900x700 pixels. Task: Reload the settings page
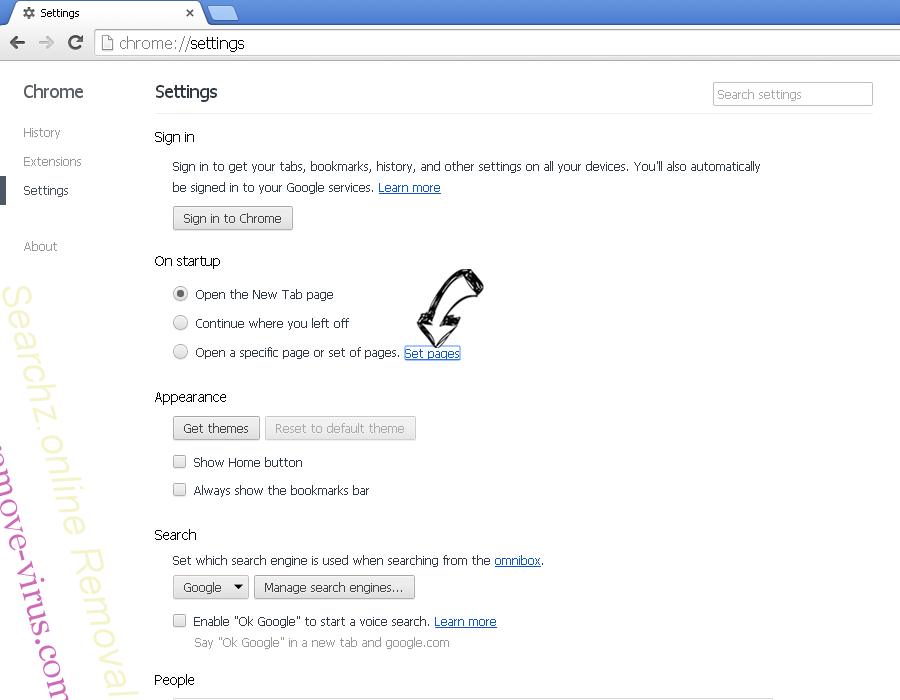(x=75, y=42)
